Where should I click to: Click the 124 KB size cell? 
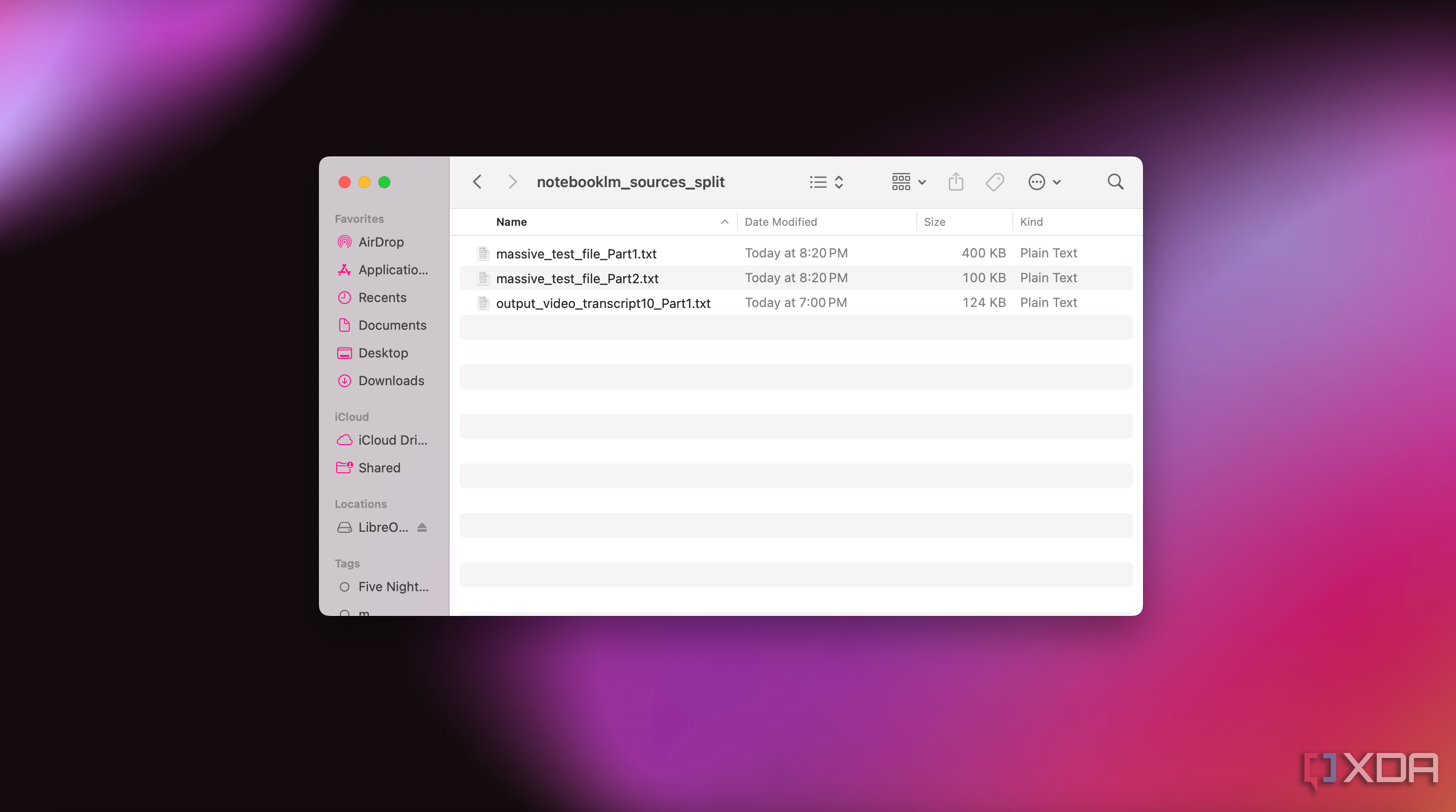(984, 303)
